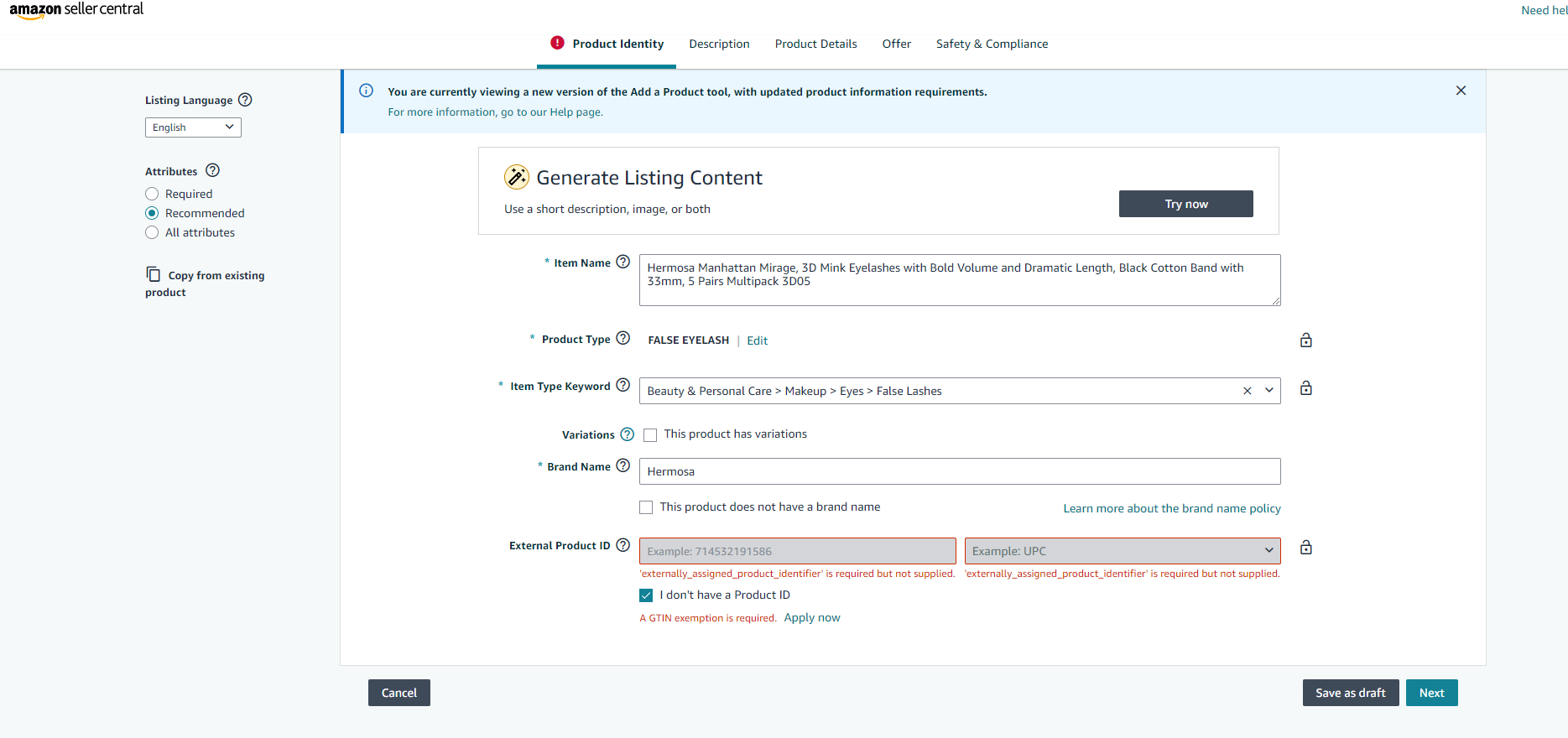Open the Listing Language English dropdown

pyautogui.click(x=193, y=127)
